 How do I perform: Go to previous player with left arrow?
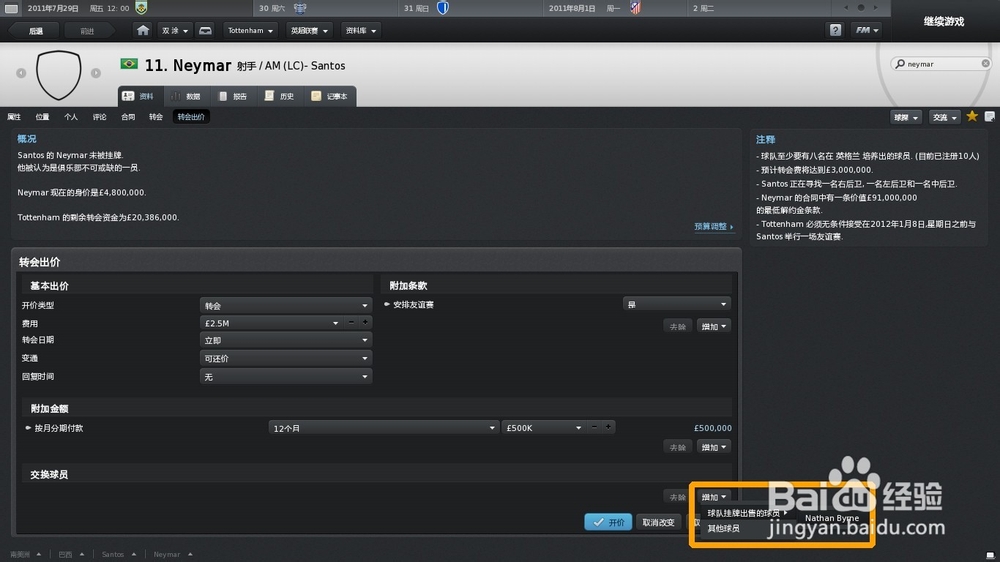click(21, 73)
